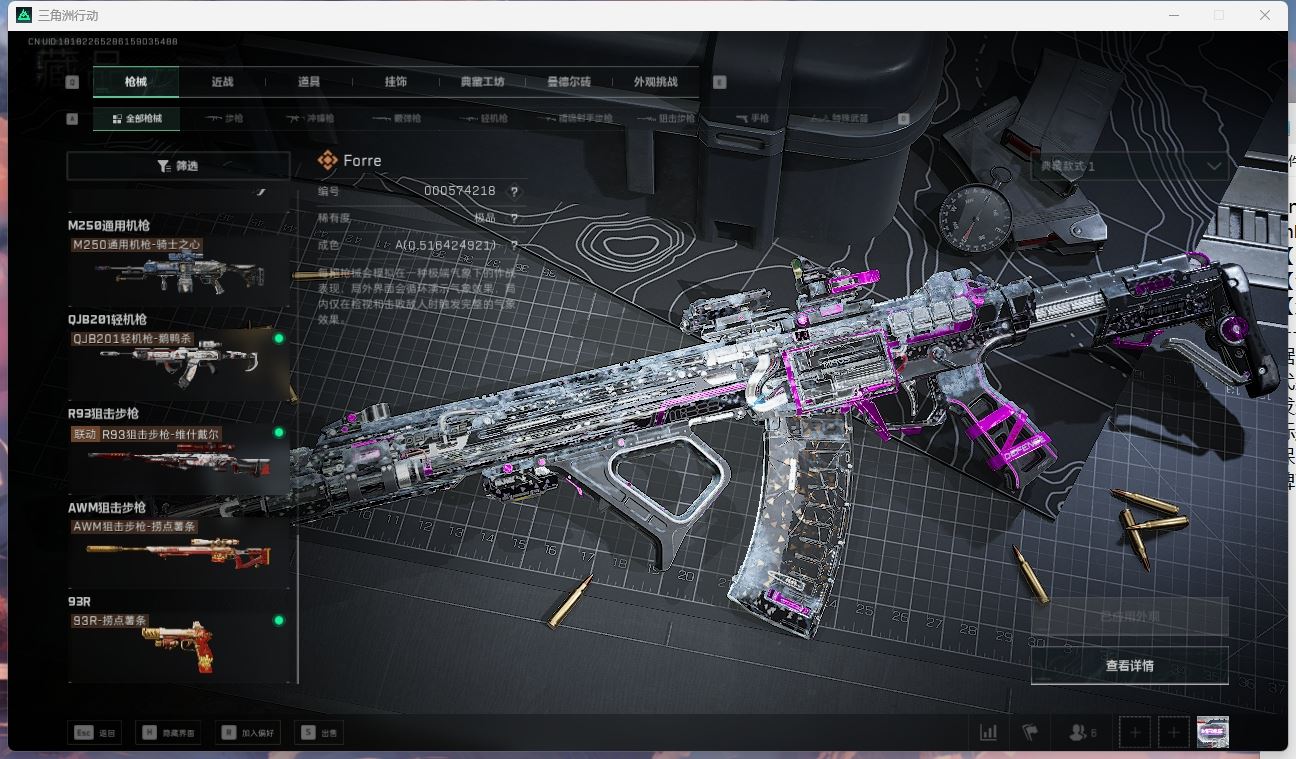Click the help icon beside 编号
The image size is (1296, 759).
click(515, 192)
